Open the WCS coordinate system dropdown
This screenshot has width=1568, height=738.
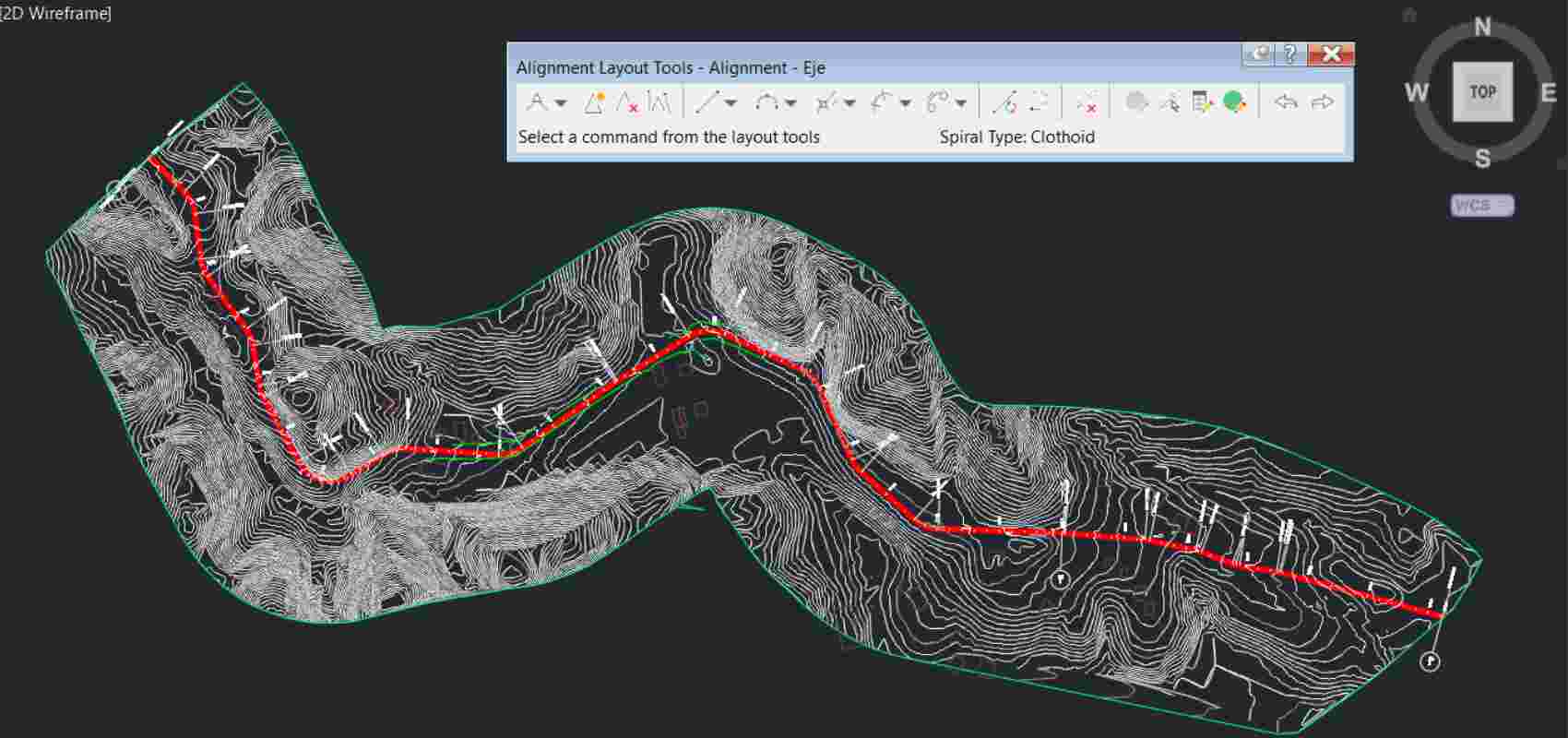click(1481, 206)
